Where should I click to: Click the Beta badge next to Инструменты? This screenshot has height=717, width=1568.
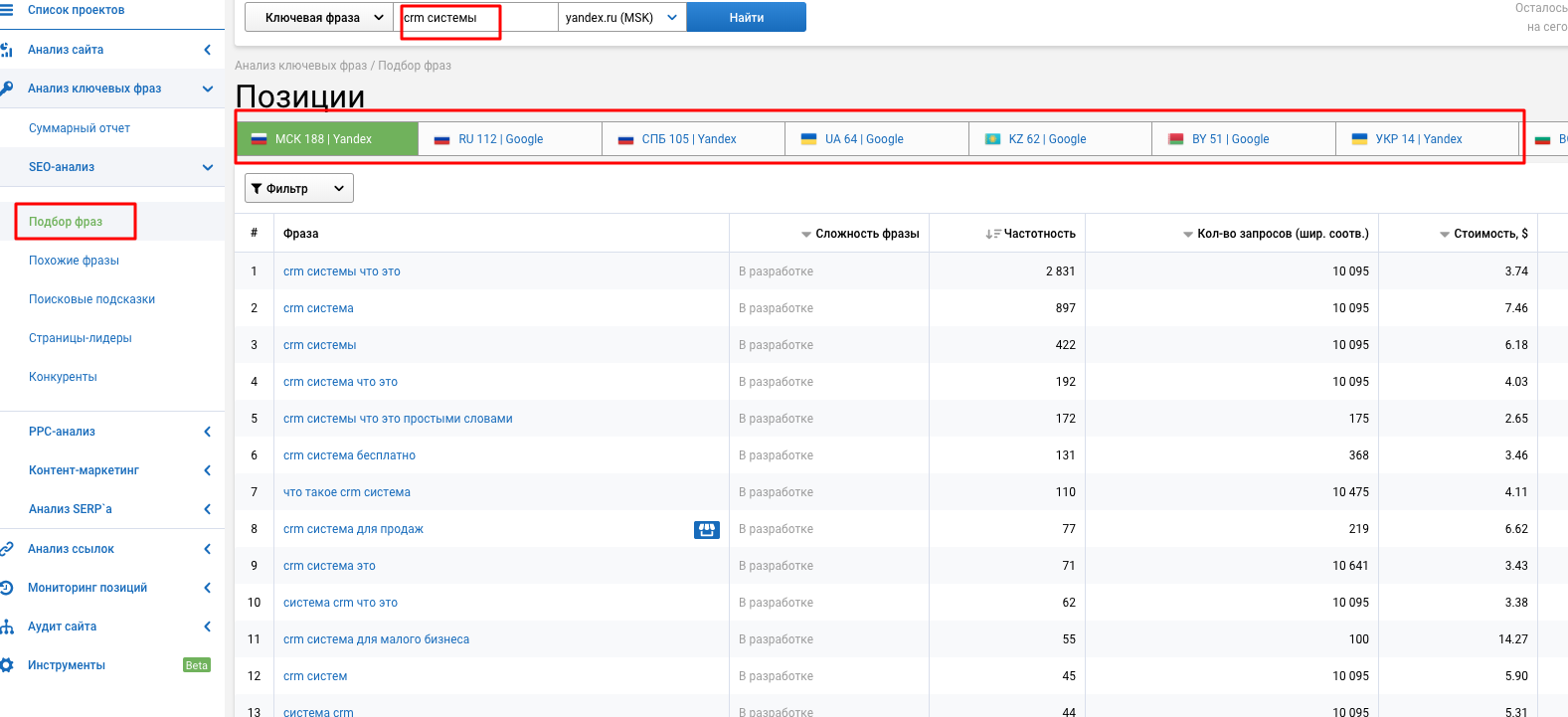pyautogui.click(x=197, y=665)
